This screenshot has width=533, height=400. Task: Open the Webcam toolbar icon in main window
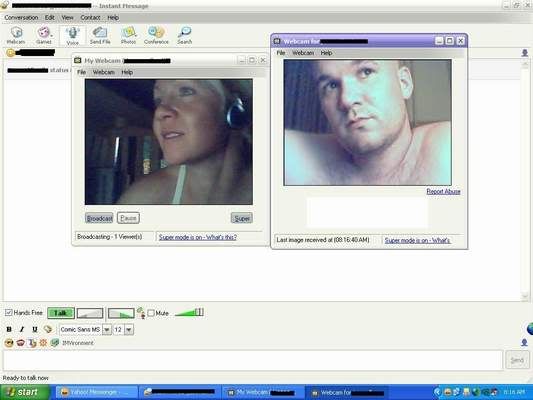tap(16, 35)
